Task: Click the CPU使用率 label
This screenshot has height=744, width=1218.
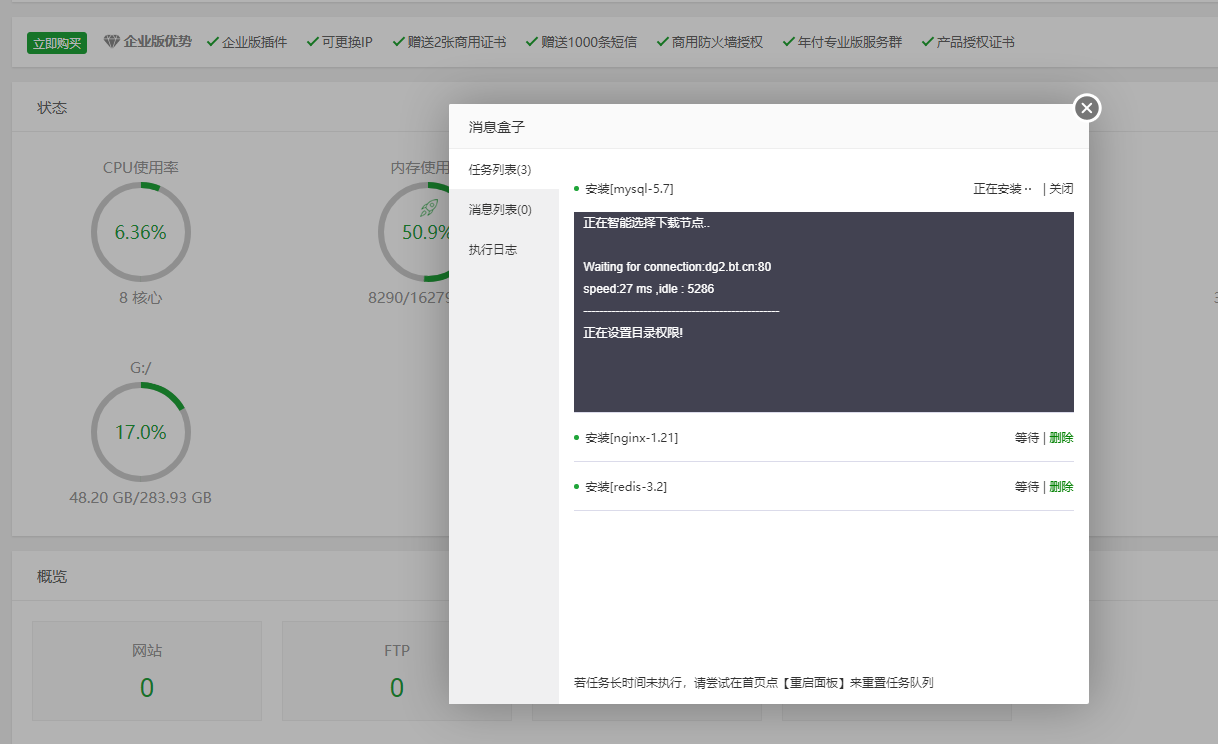Action: [141, 167]
